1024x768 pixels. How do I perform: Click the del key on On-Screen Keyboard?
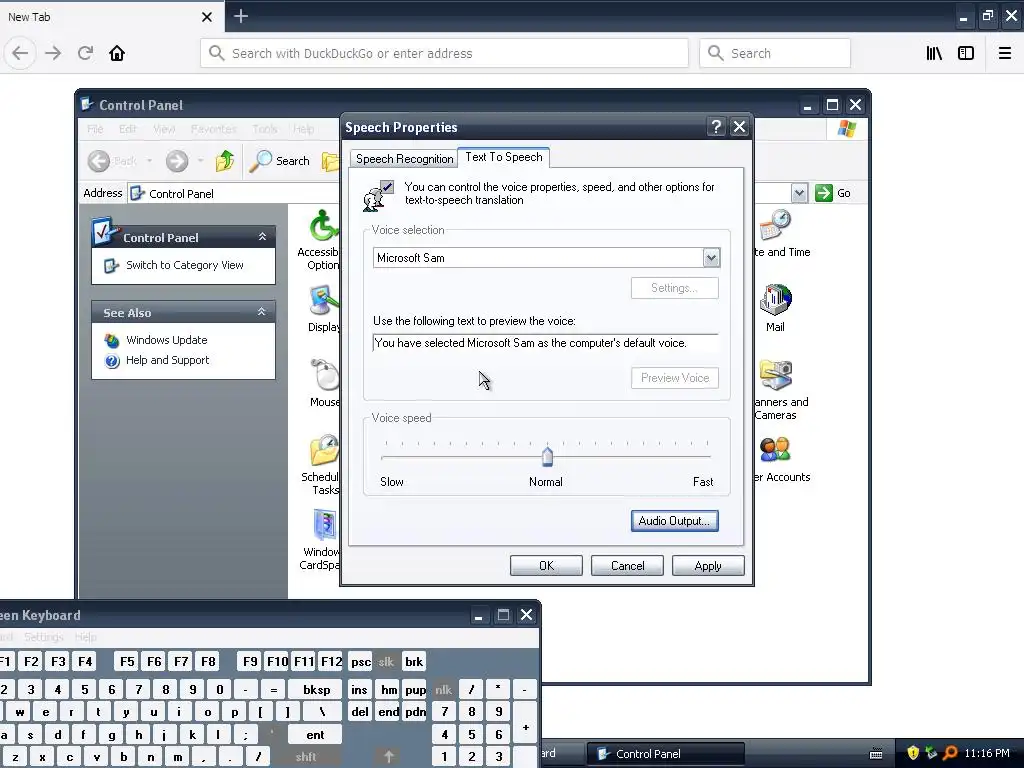[x=360, y=712]
